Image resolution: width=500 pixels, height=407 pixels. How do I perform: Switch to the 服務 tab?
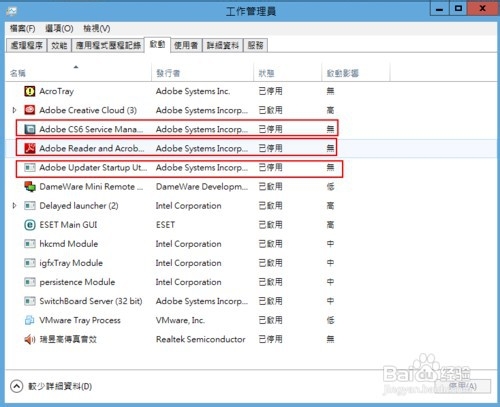pos(256,45)
